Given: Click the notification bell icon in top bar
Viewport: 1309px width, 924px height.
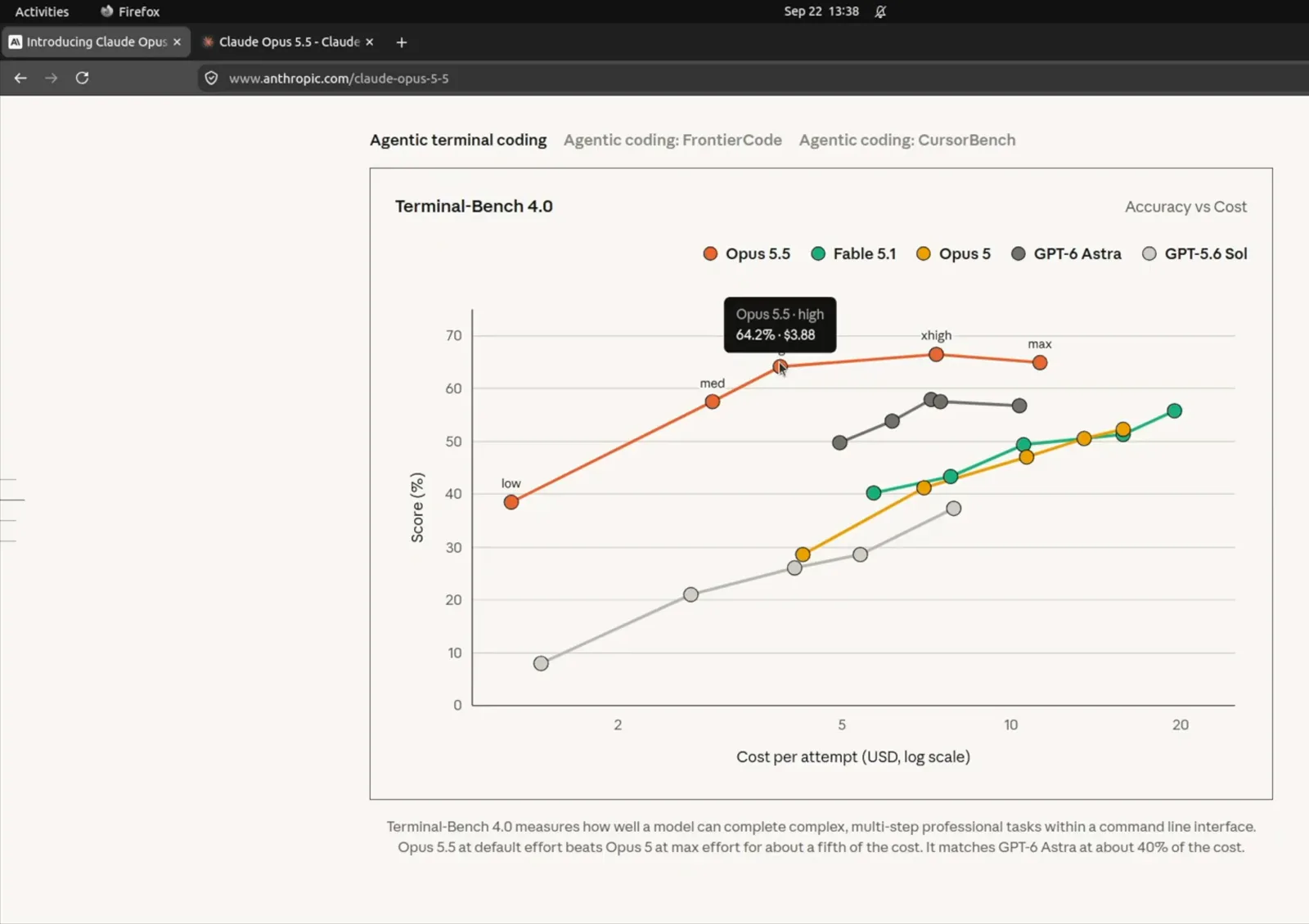Looking at the screenshot, I should [x=880, y=11].
